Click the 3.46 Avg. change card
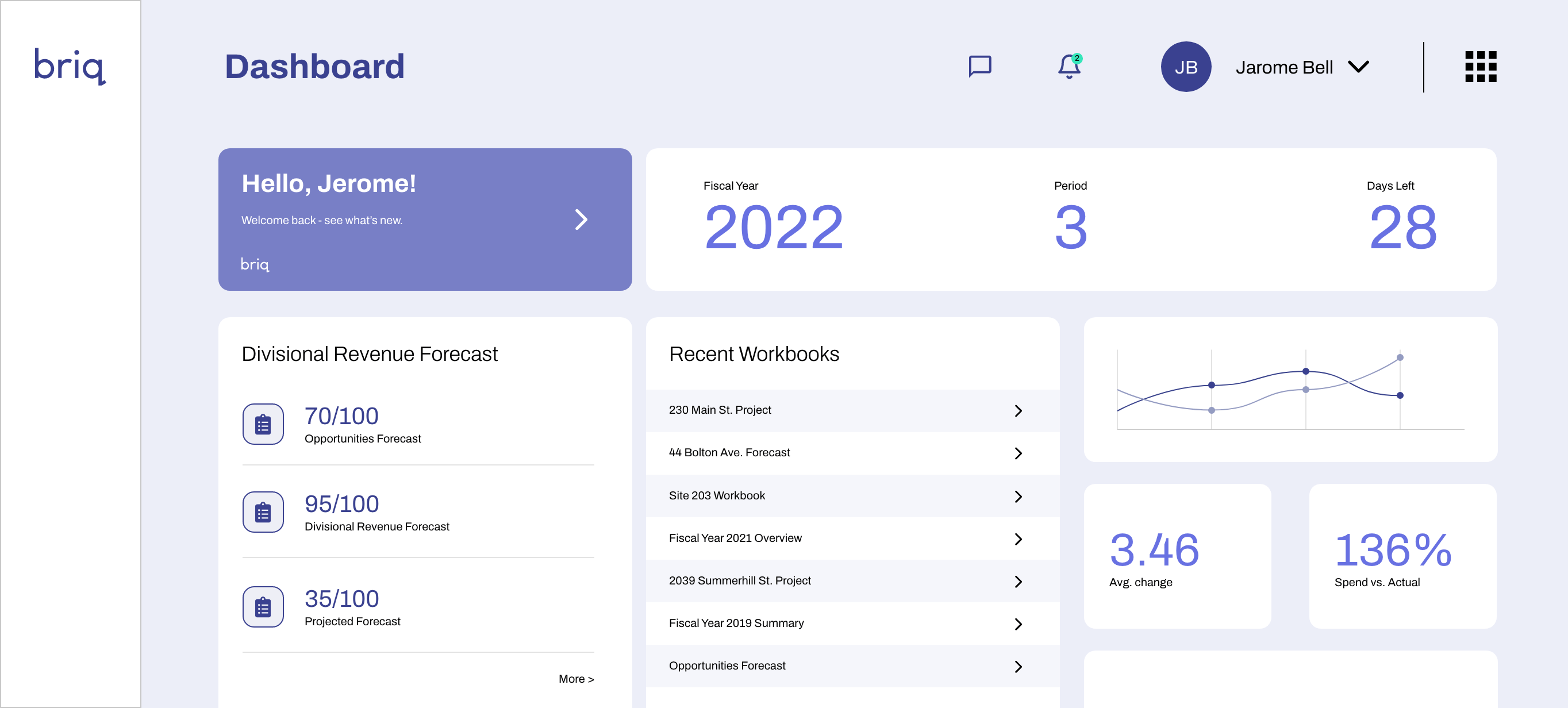The height and width of the screenshot is (708, 1568). tap(1177, 556)
